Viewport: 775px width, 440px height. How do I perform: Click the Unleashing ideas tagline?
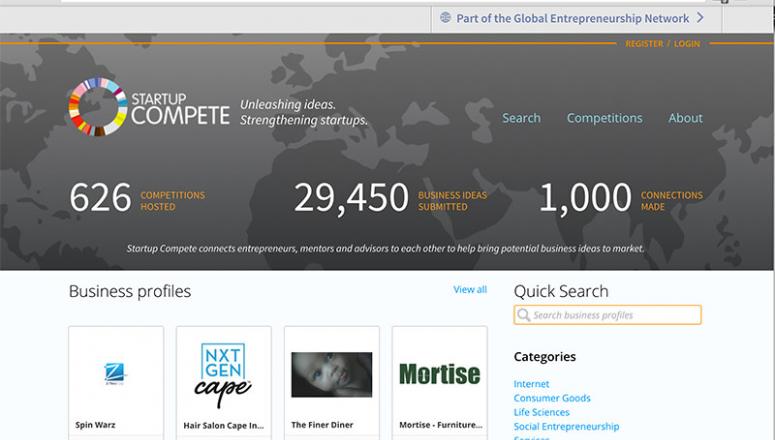point(304,112)
